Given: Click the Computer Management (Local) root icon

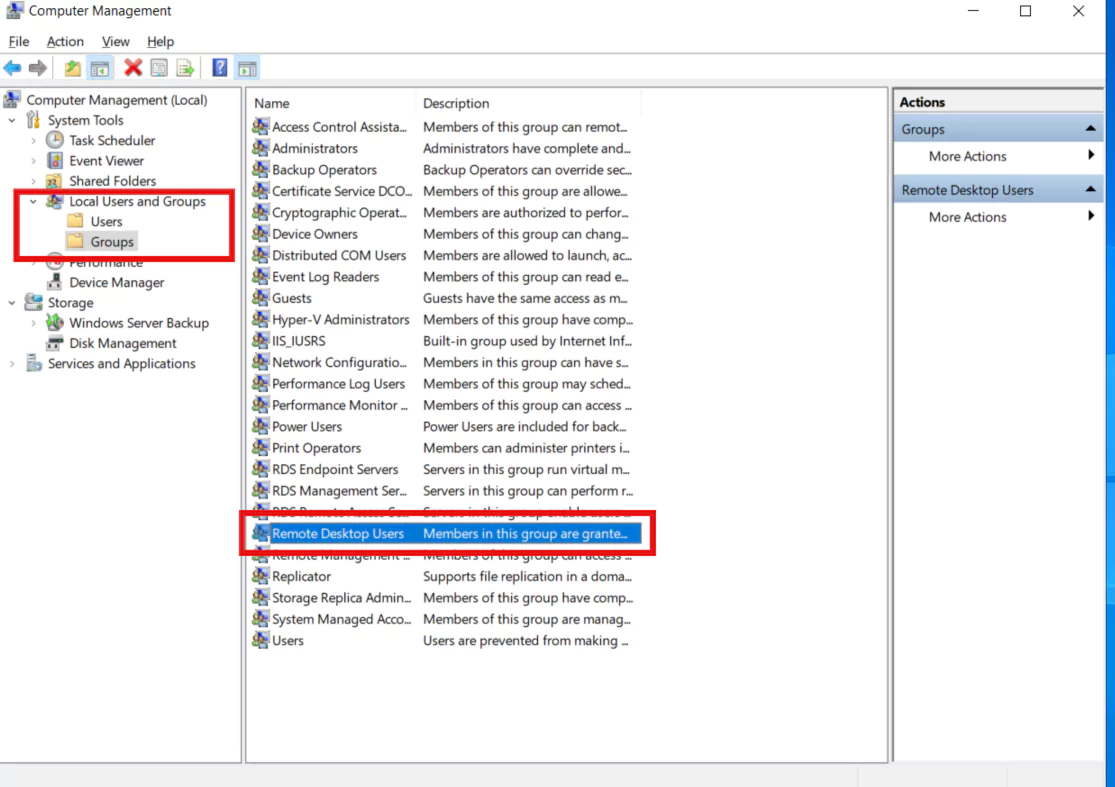Looking at the screenshot, I should (12, 100).
